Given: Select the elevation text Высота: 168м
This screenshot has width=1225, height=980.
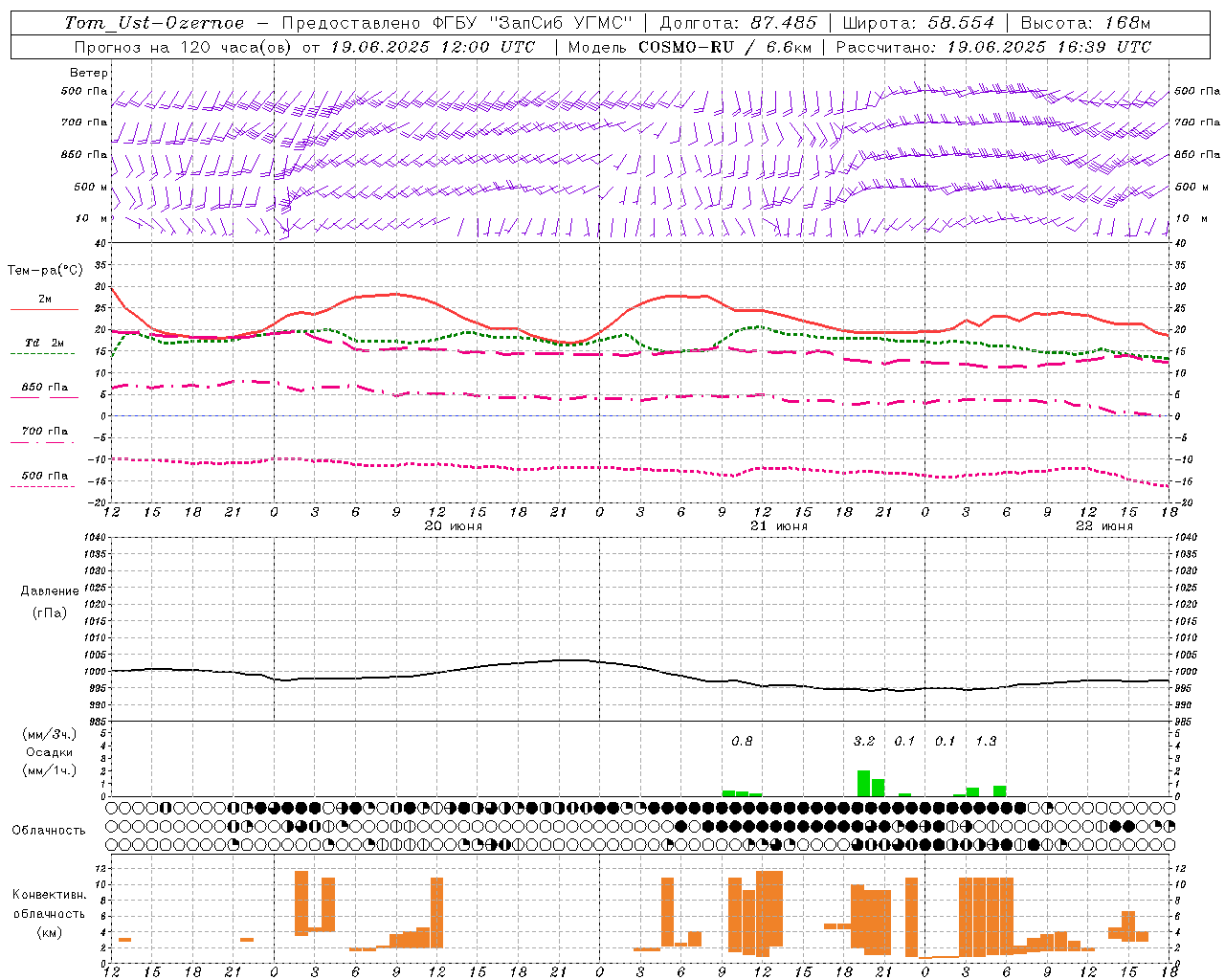Looking at the screenshot, I should coord(1085,23).
